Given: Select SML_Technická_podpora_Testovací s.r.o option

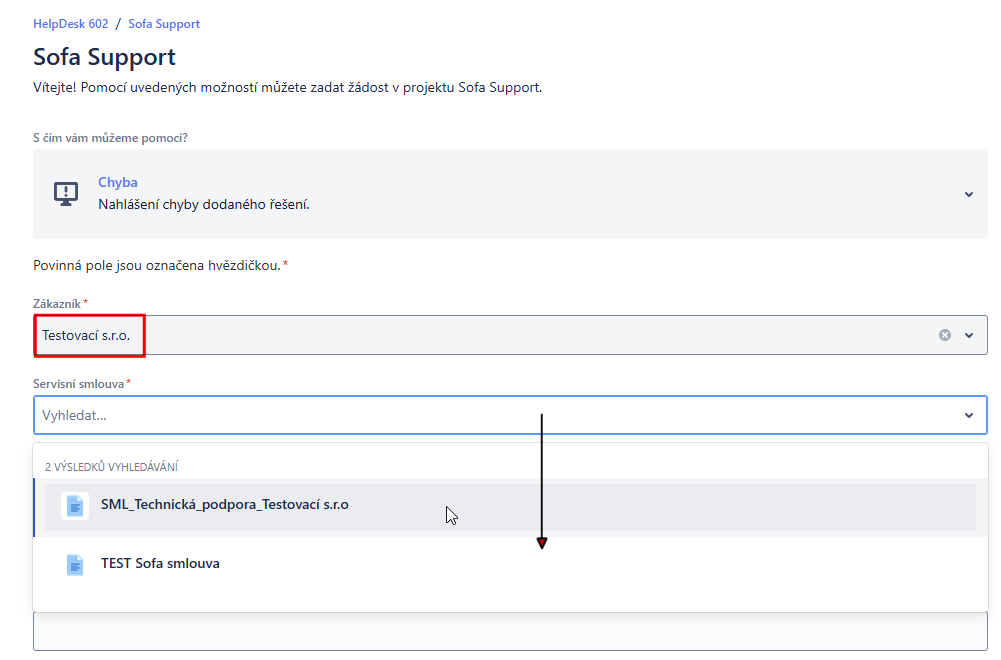Looking at the screenshot, I should 225,505.
